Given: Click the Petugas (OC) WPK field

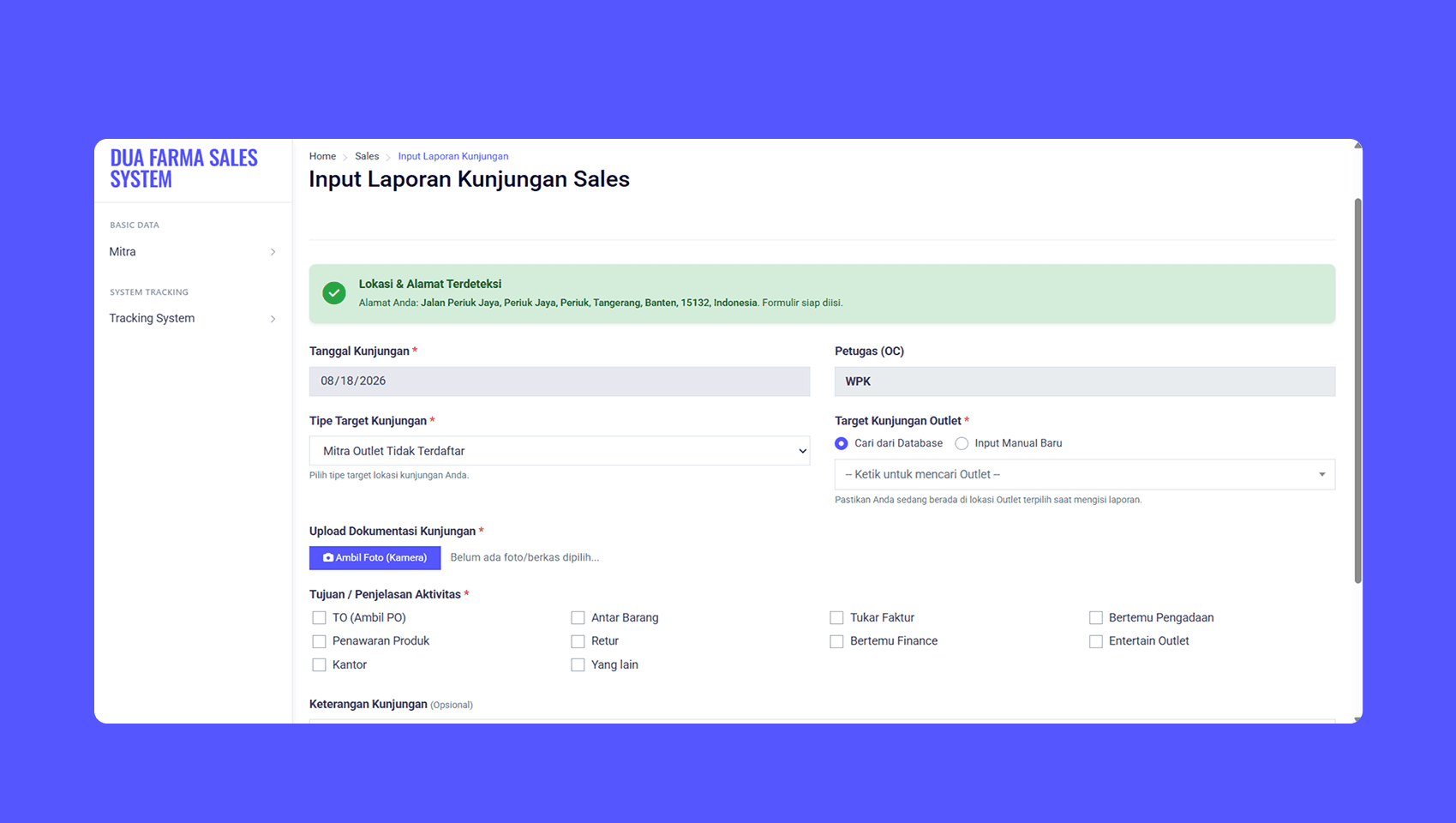Looking at the screenshot, I should click(1085, 381).
